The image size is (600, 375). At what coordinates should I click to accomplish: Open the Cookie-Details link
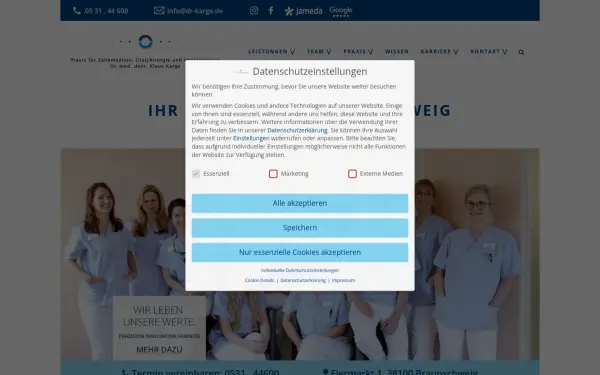coord(259,280)
